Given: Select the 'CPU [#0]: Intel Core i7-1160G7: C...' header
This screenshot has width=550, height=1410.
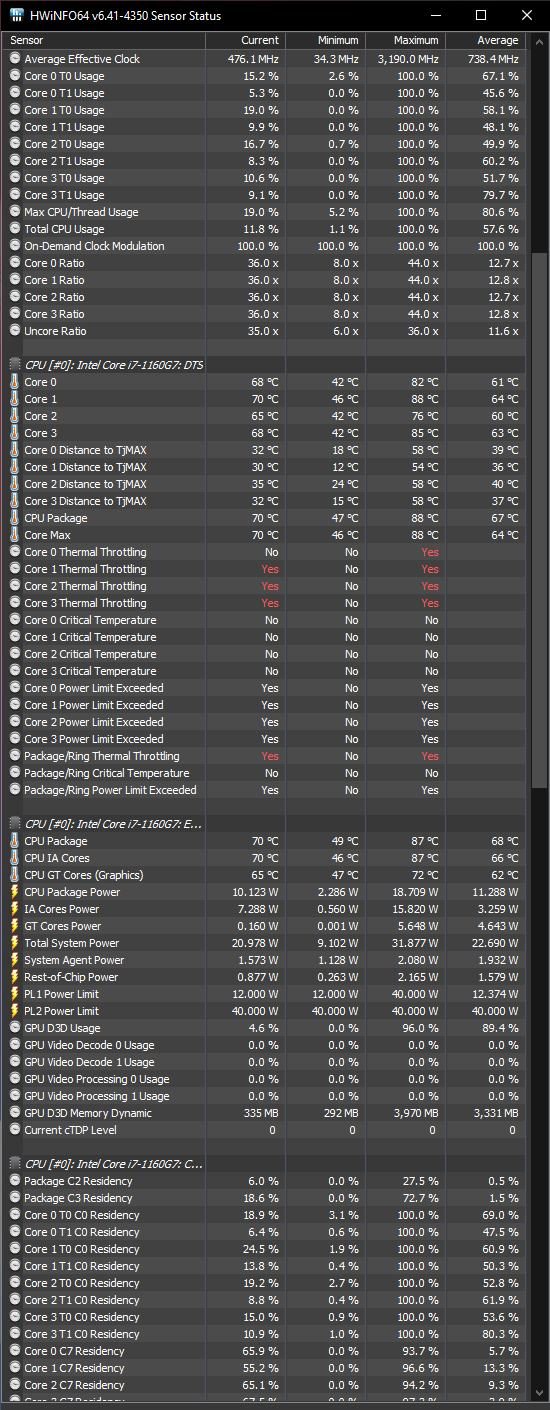Looking at the screenshot, I should [x=113, y=1164].
